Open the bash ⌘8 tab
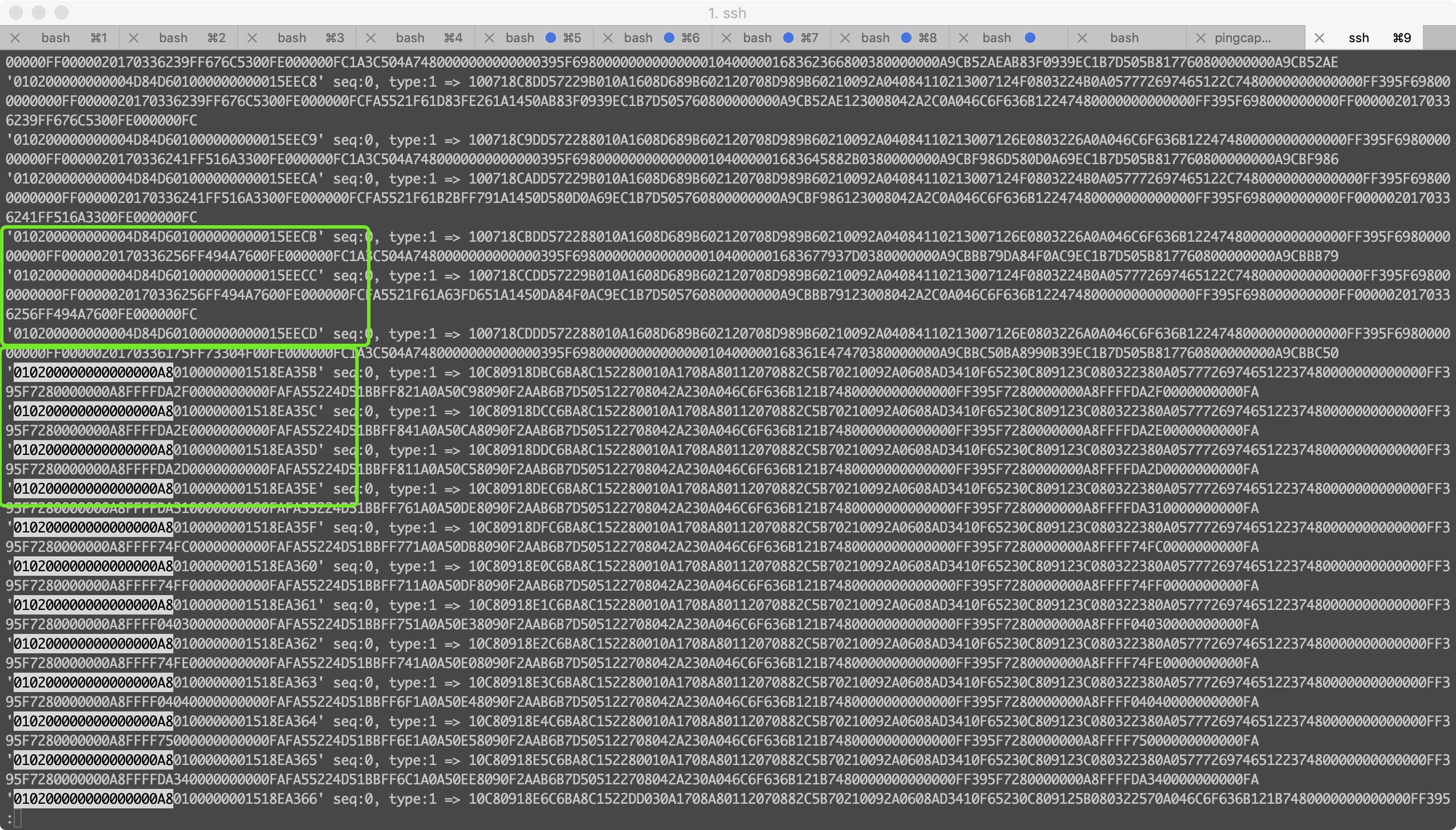This screenshot has width=1456, height=830. pyautogui.click(x=875, y=38)
